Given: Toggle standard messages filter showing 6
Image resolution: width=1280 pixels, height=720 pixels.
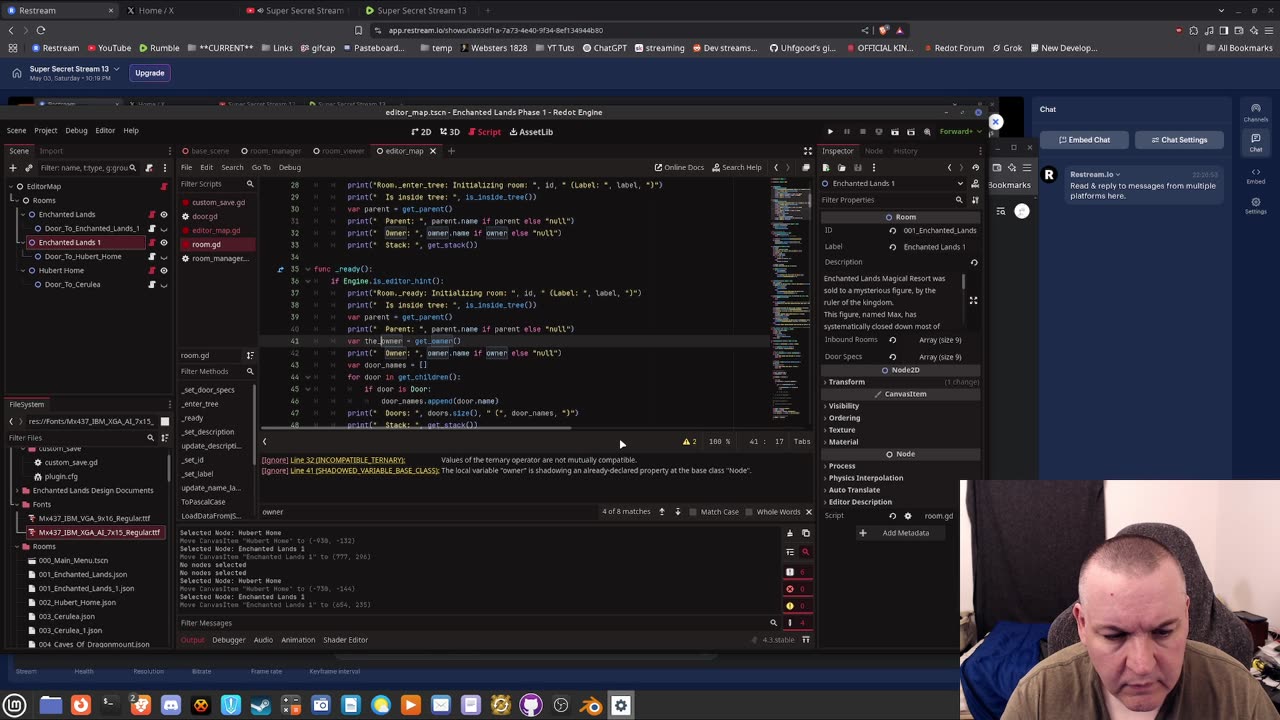Looking at the screenshot, I should click(x=797, y=572).
